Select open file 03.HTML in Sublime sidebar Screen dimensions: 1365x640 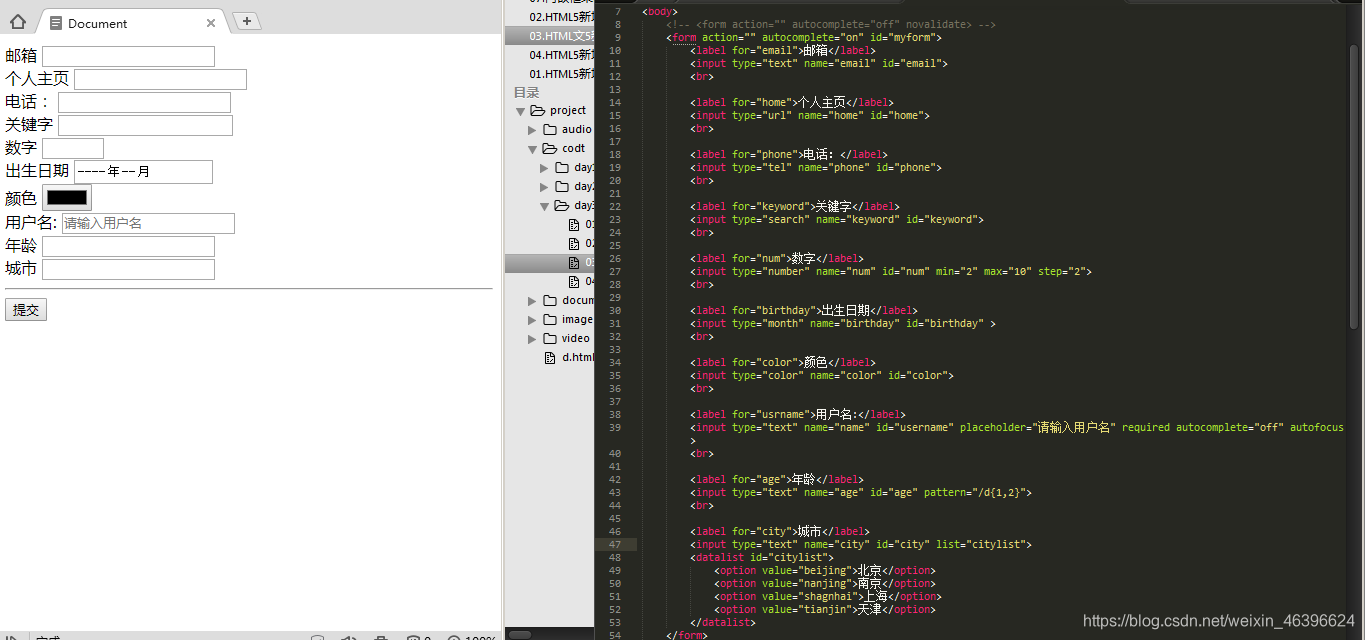click(550, 36)
